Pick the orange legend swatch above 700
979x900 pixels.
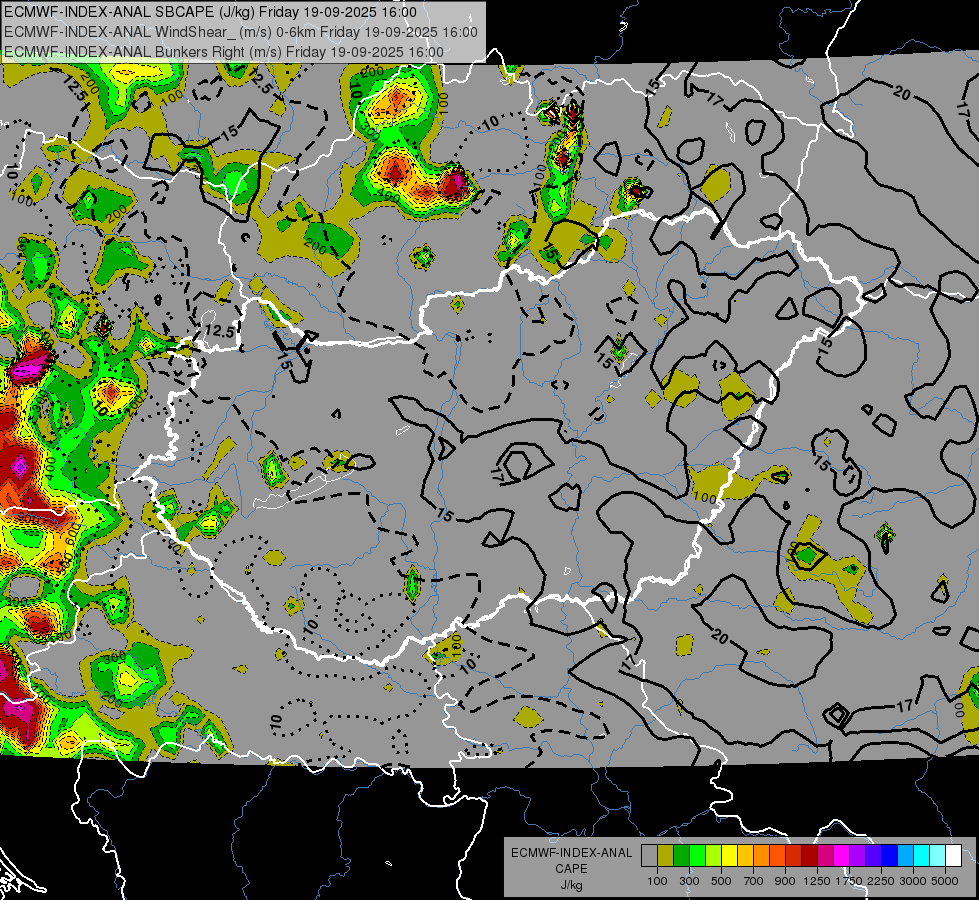click(762, 856)
